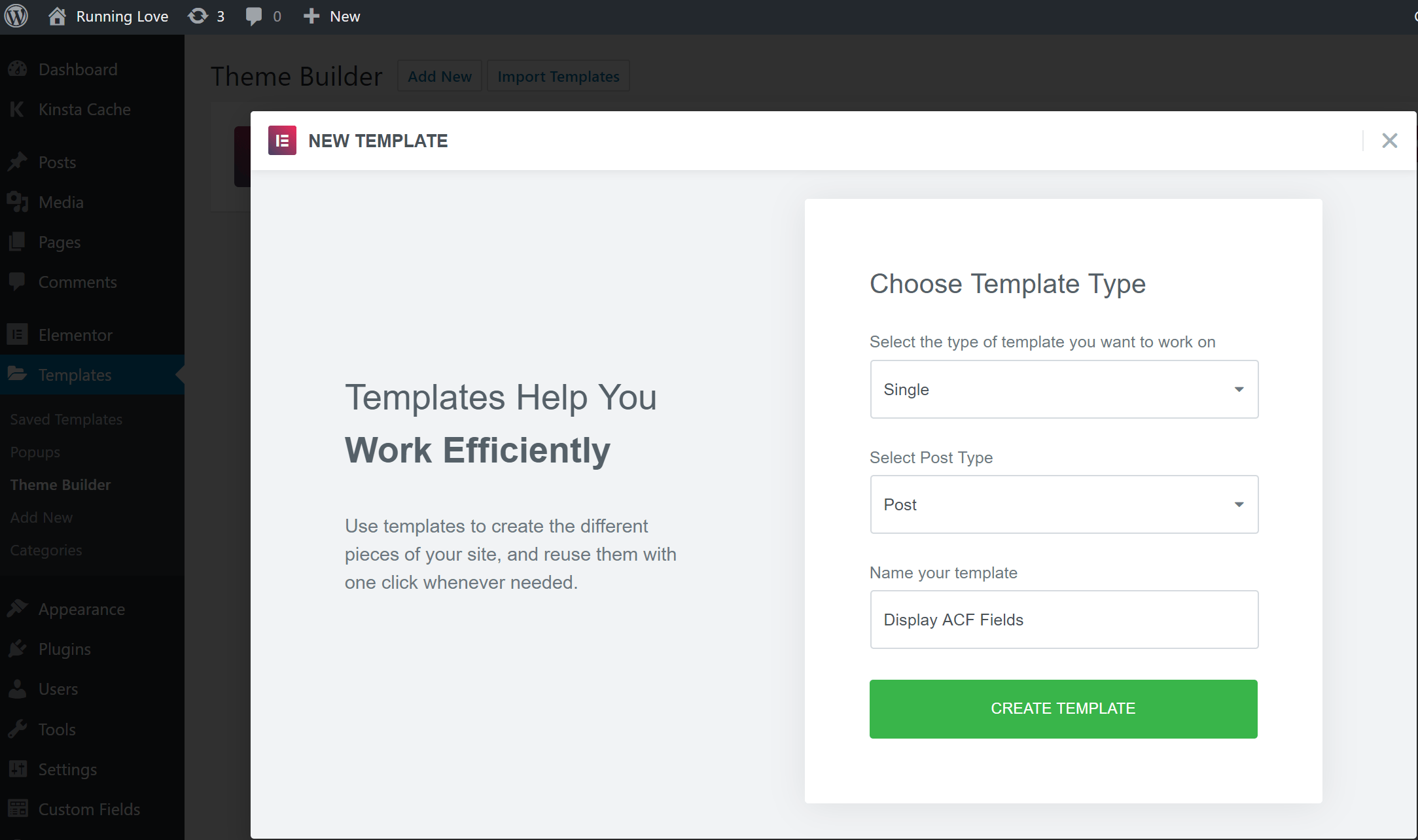This screenshot has height=840, width=1418.
Task: Select Saved Templates in sidebar menu
Action: coord(66,419)
